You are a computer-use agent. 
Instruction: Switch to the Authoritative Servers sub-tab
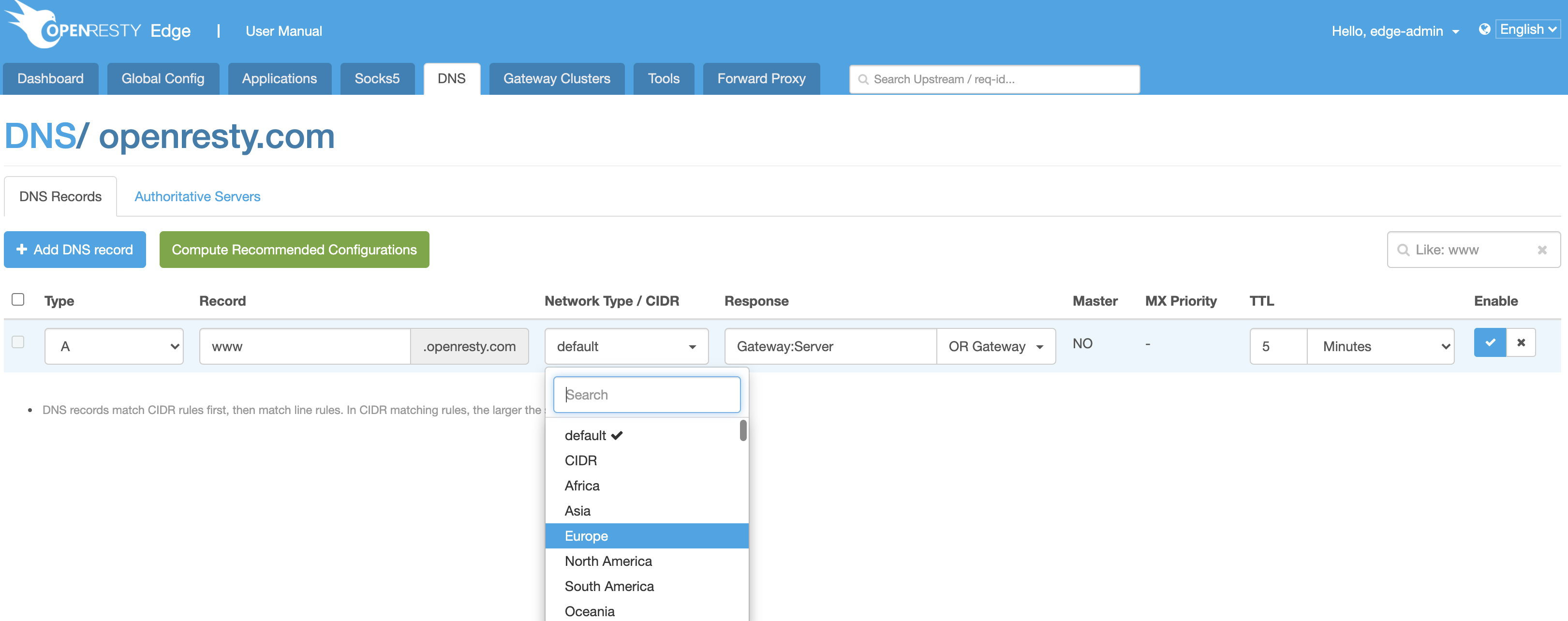pos(197,197)
